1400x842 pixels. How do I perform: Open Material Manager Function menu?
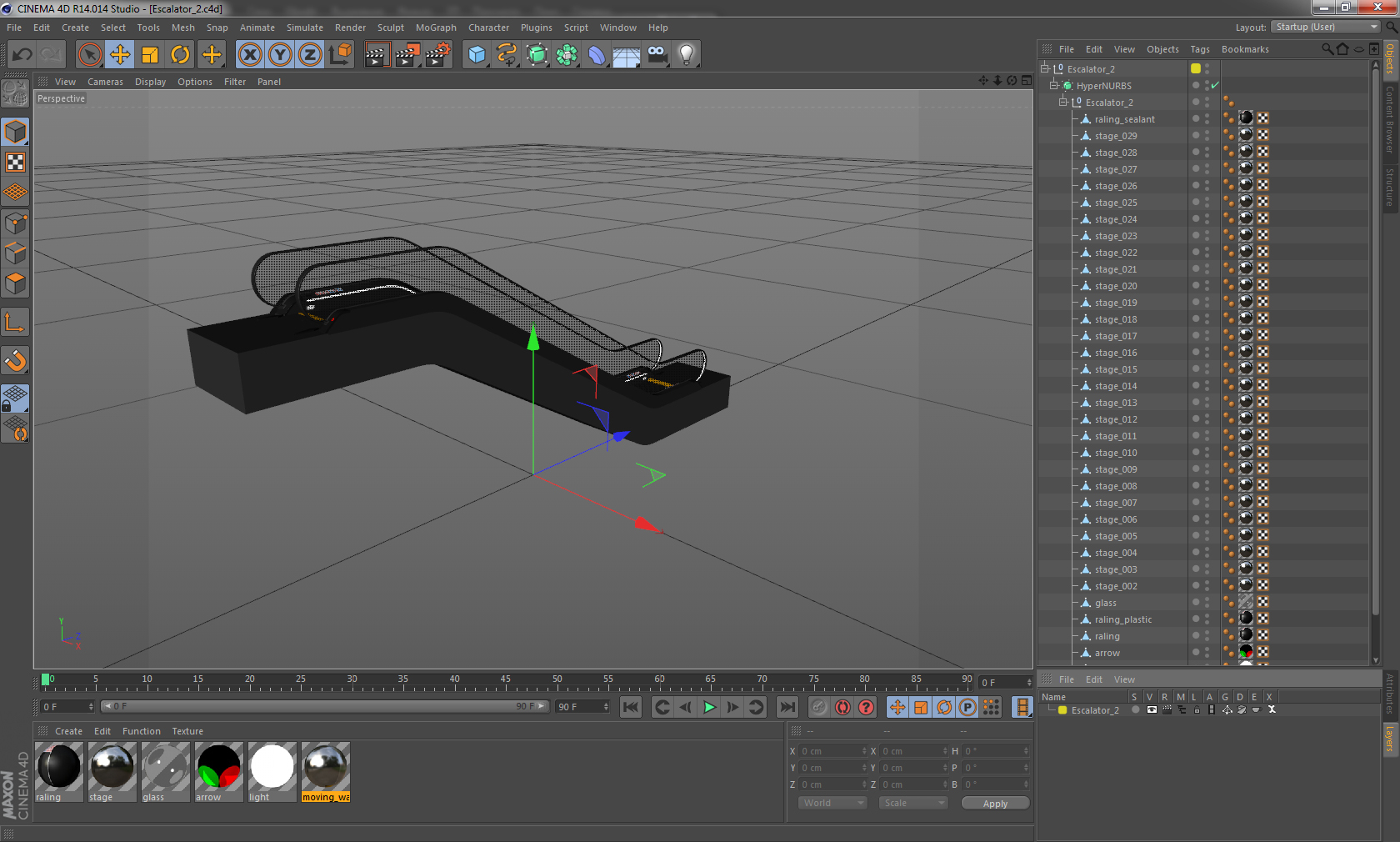pos(141,731)
